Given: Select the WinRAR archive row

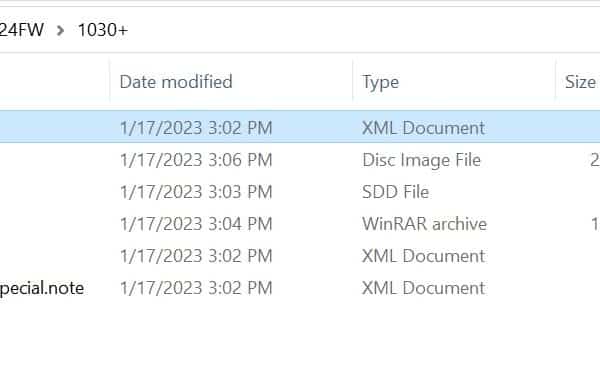Looking at the screenshot, I should coord(300,224).
